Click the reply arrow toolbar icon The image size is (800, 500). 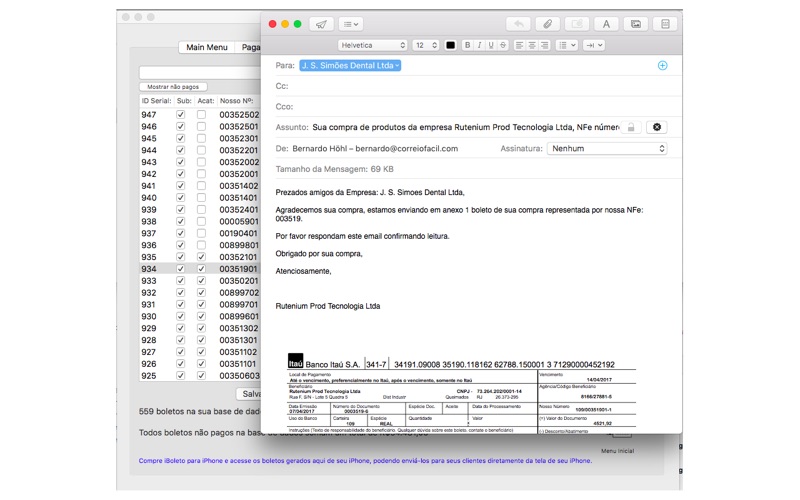518,24
